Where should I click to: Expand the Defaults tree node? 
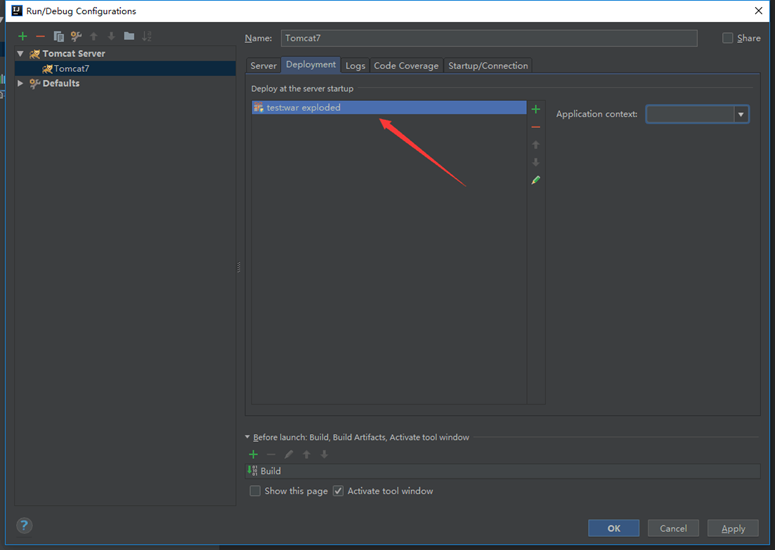click(20, 83)
